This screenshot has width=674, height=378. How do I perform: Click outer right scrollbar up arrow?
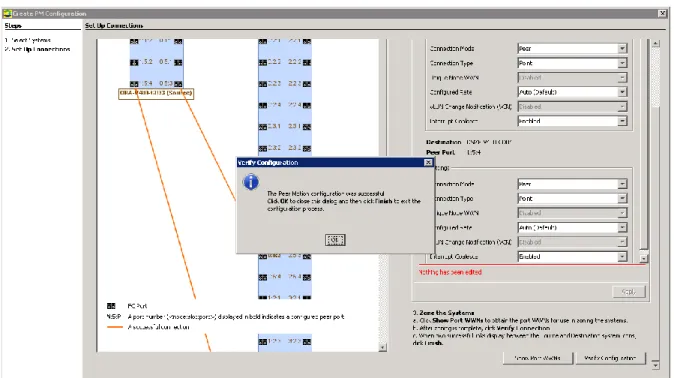coord(656,43)
